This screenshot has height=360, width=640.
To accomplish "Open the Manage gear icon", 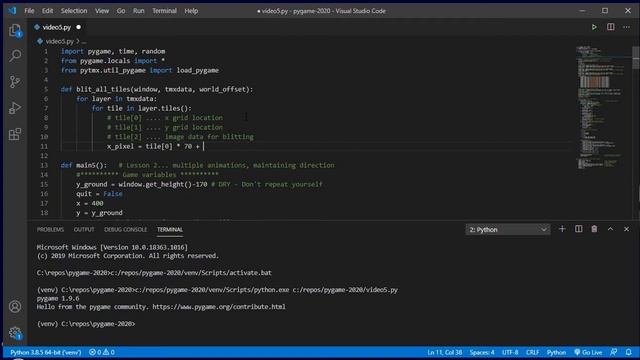I will pyautogui.click(x=15, y=333).
